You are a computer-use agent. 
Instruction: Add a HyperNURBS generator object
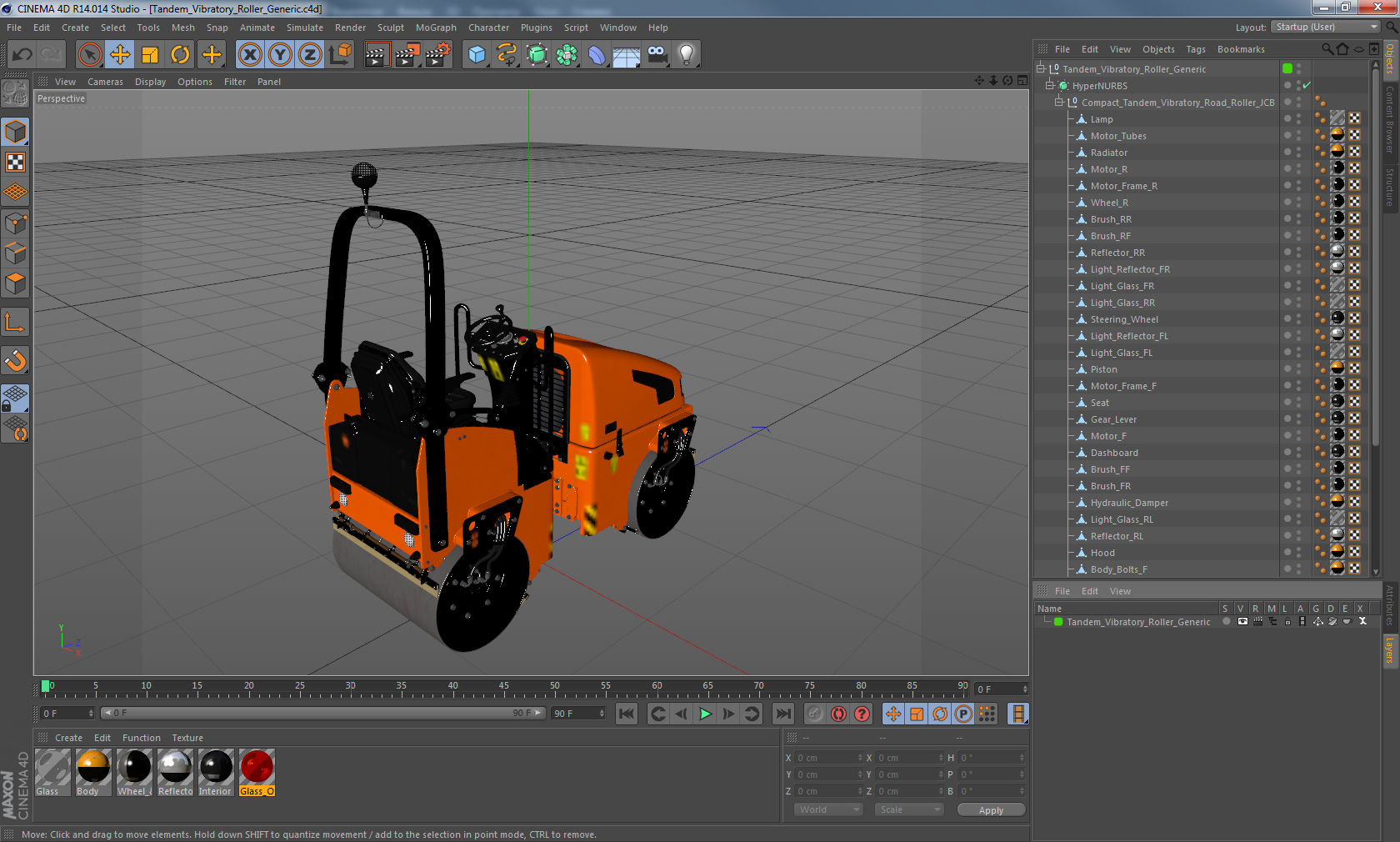pos(537,55)
